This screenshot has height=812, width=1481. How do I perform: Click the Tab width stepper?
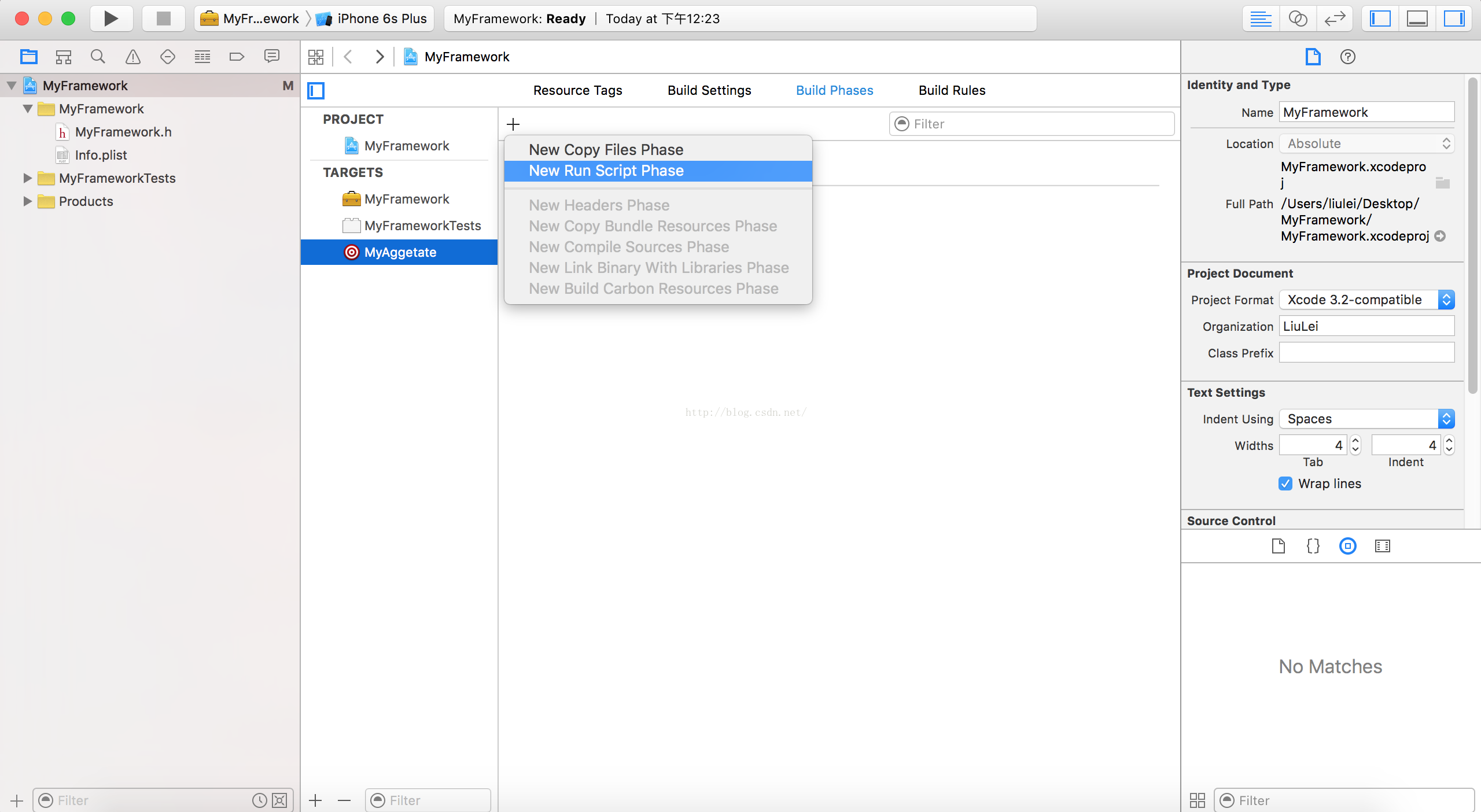click(1355, 445)
